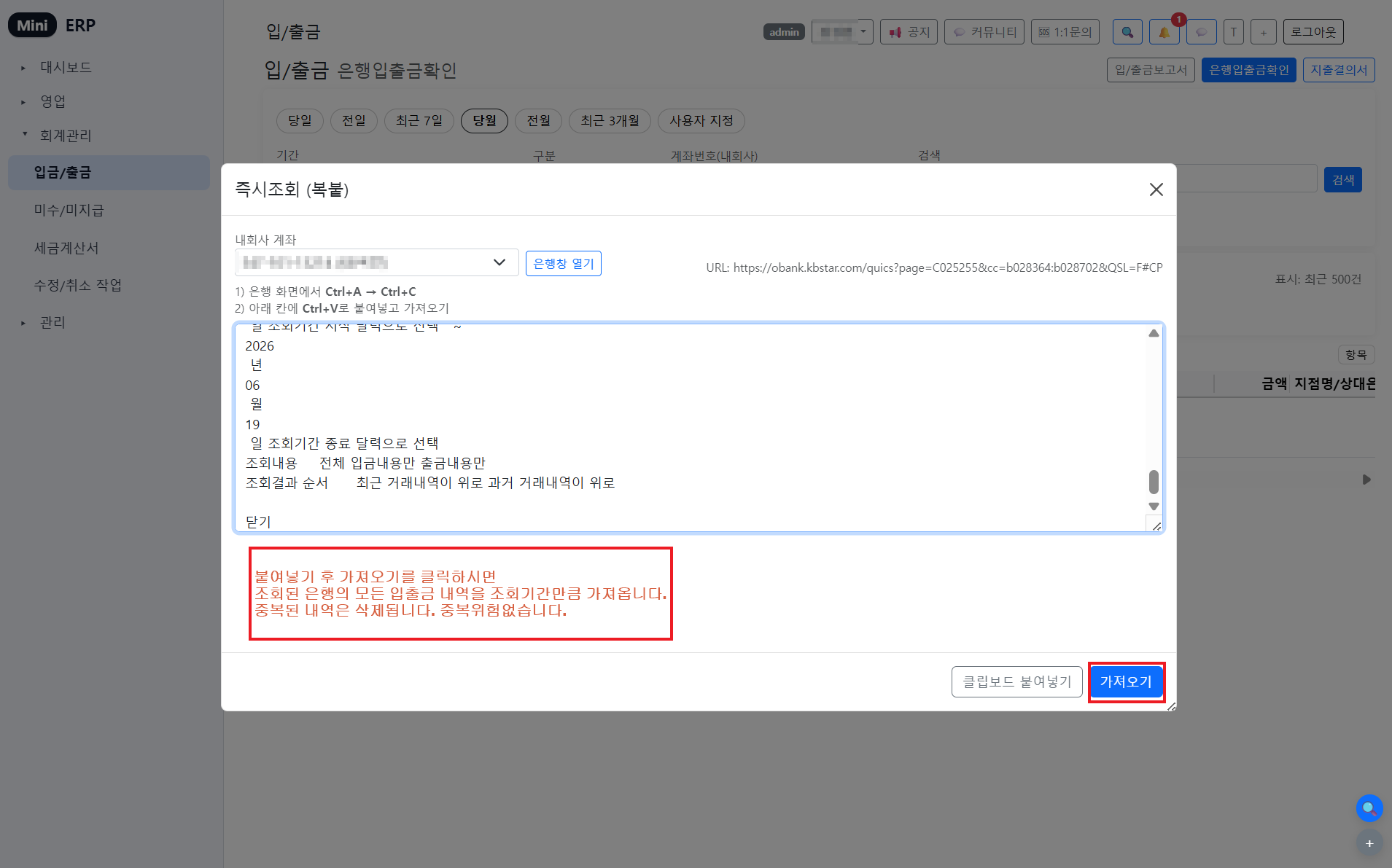The width and height of the screenshot is (1392, 868).
Task: Click the blue 검색 search button
Action: click(x=1343, y=180)
